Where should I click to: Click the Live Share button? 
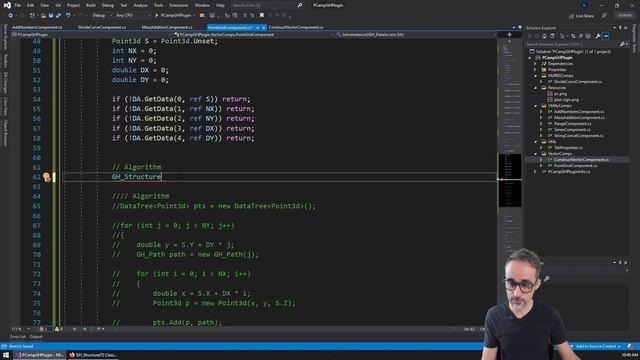pyautogui.click(x=581, y=16)
